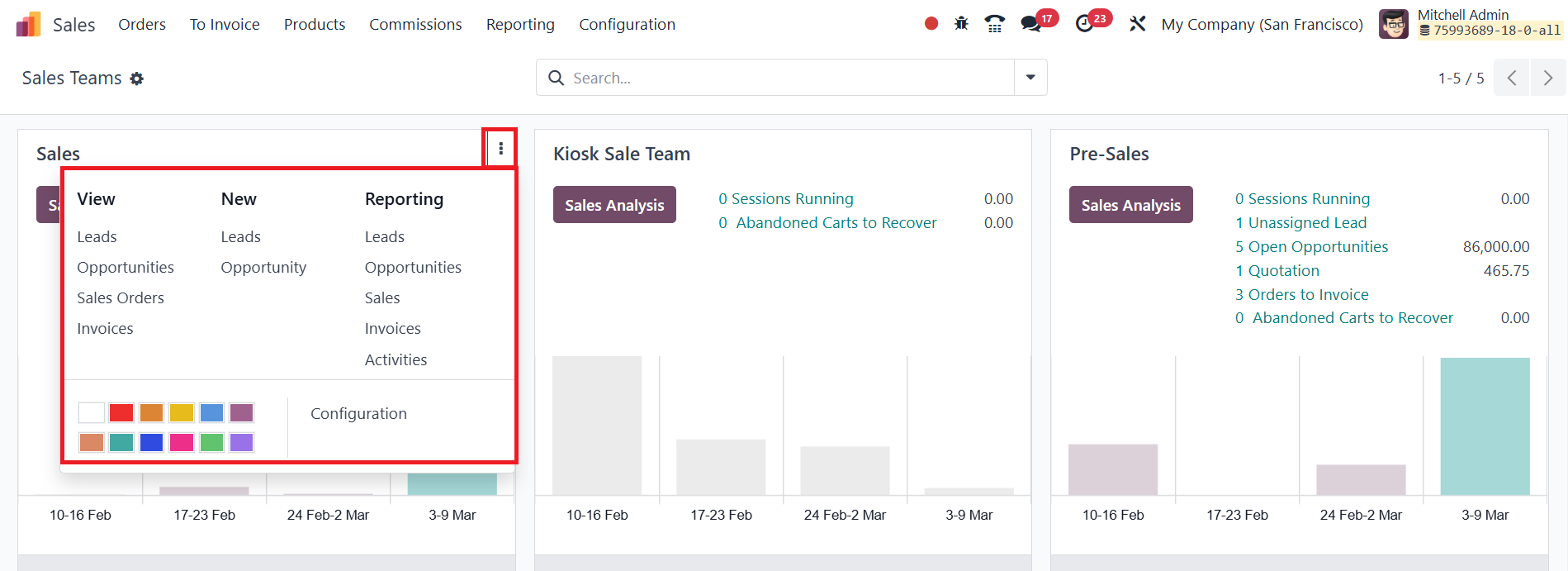Select Sales Orders under View
This screenshot has width=1568, height=571.
[121, 298]
